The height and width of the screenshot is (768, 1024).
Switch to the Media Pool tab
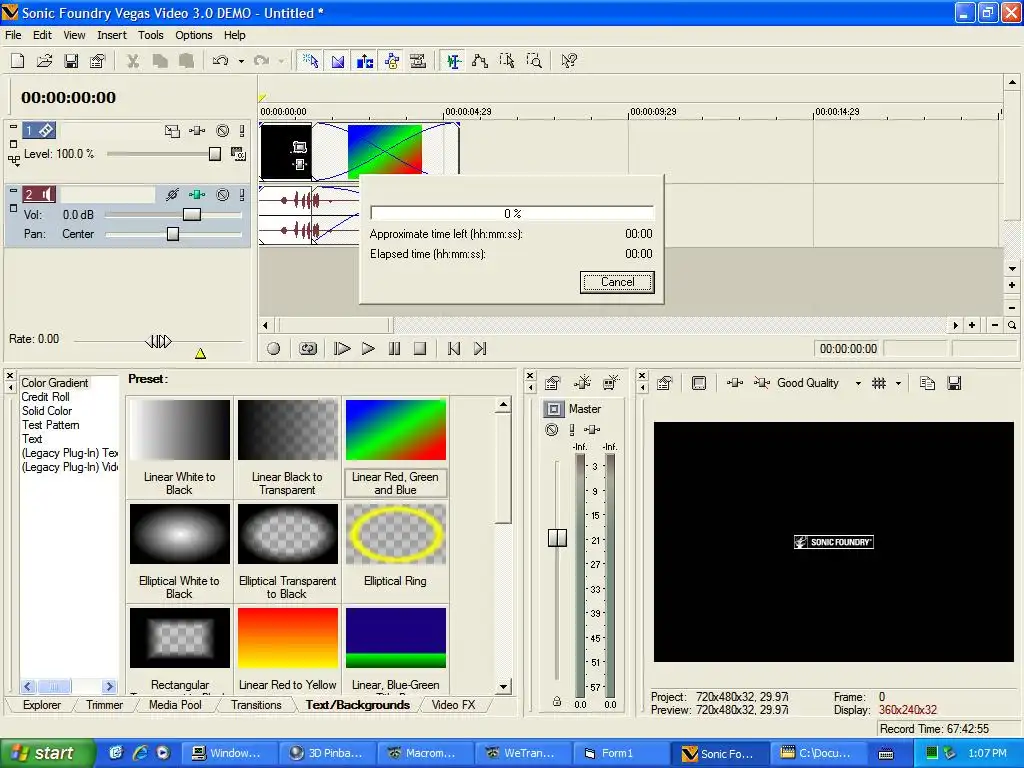pyautogui.click(x=175, y=705)
